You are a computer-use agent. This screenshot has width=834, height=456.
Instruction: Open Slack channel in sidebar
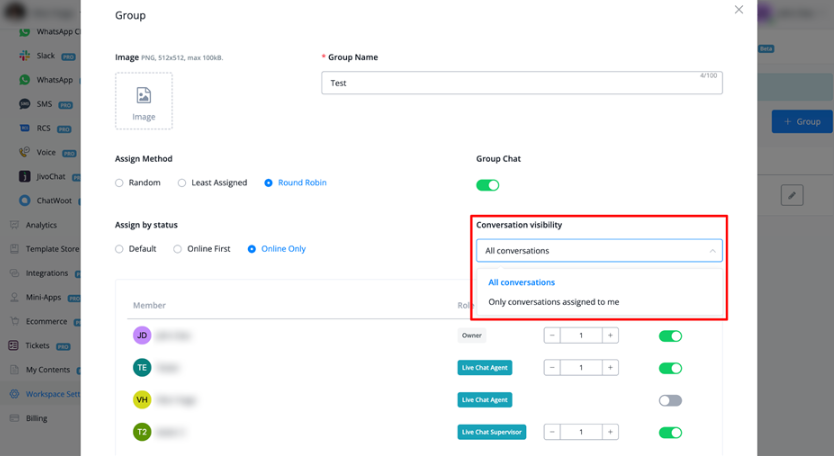[x=46, y=57]
